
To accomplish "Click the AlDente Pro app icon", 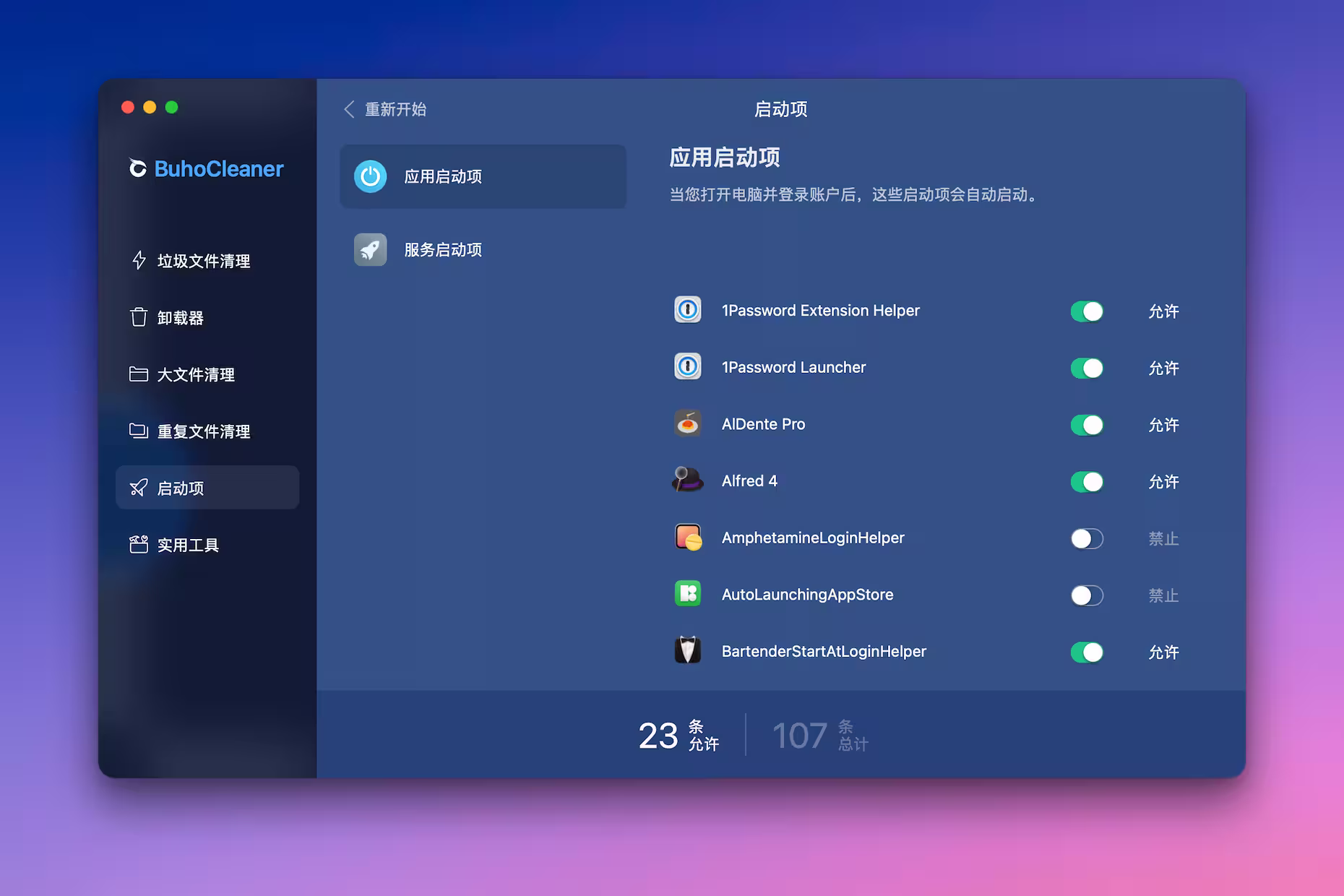I will click(x=688, y=423).
